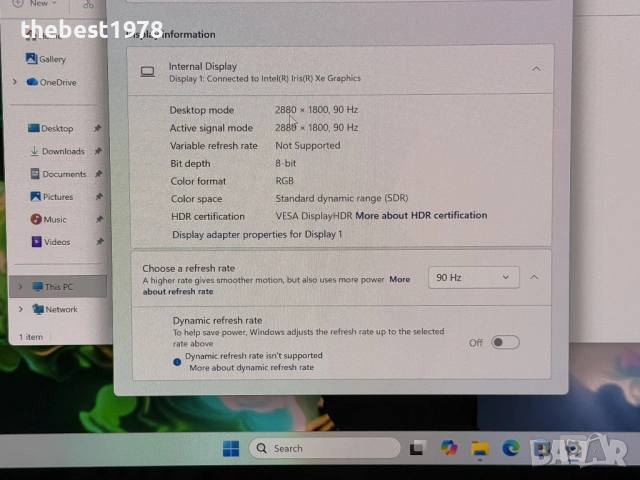Screen dimensions: 640x480
Task: Open 'More about dynamic refresh rate' link
Action: 251,367
